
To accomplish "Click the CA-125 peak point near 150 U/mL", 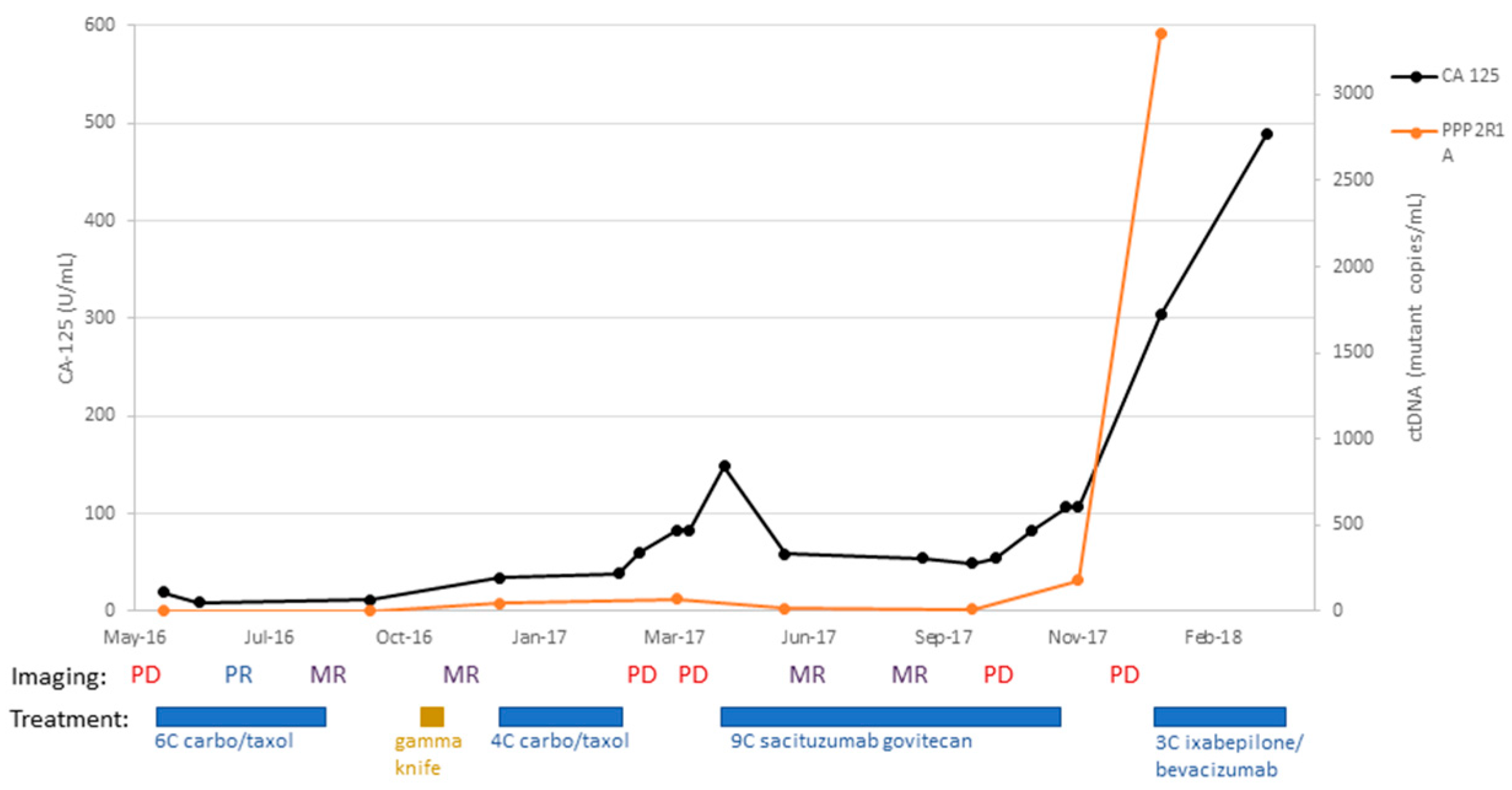I will point(724,466).
